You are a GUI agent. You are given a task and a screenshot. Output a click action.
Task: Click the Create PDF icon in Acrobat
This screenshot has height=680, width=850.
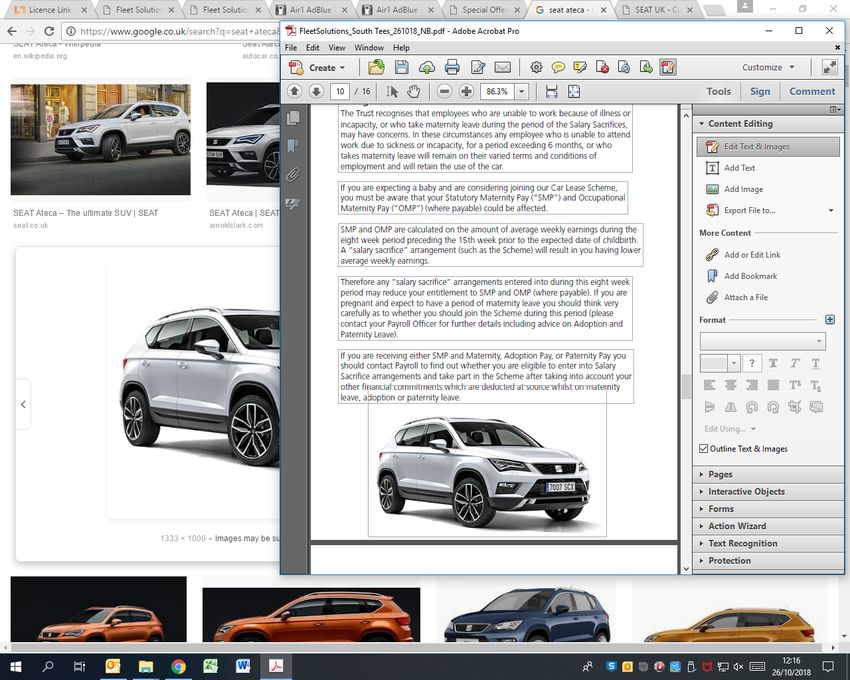coord(296,67)
